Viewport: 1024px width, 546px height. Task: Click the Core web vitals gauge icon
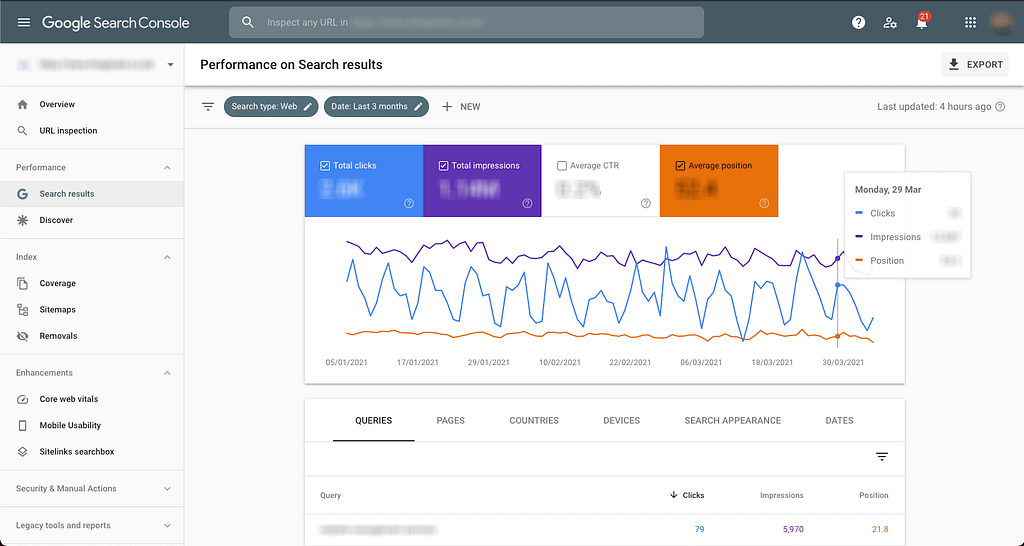[22, 399]
